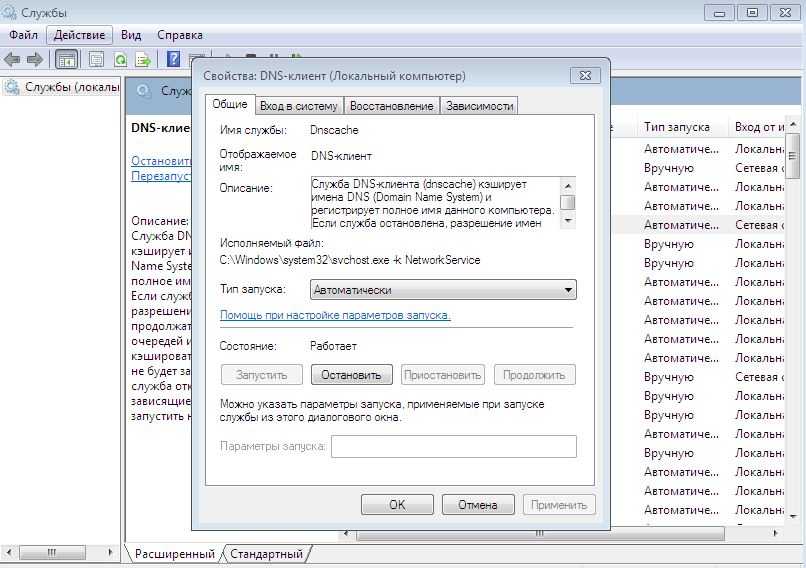The width and height of the screenshot is (806, 568).
Task: Open the Вид menu
Action: [x=130, y=35]
